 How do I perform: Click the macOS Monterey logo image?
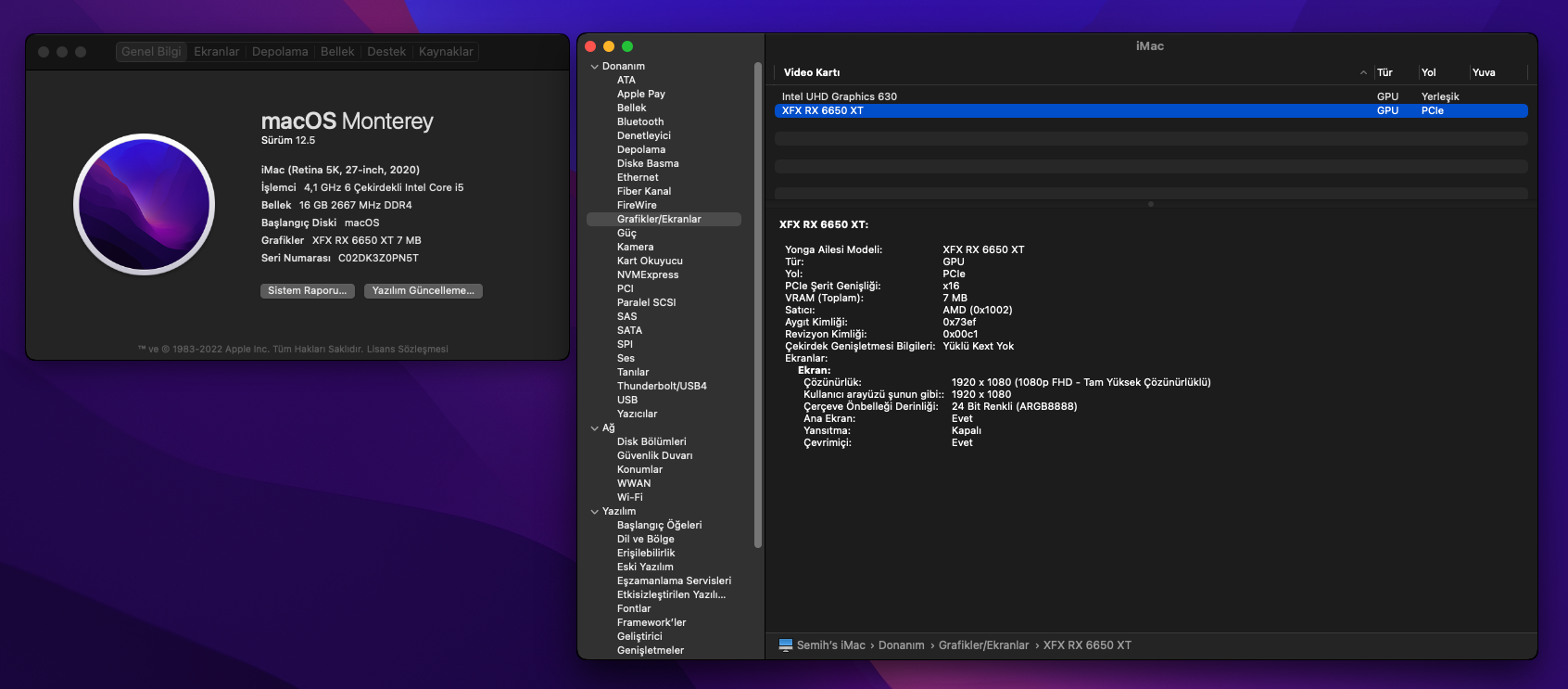(x=145, y=204)
